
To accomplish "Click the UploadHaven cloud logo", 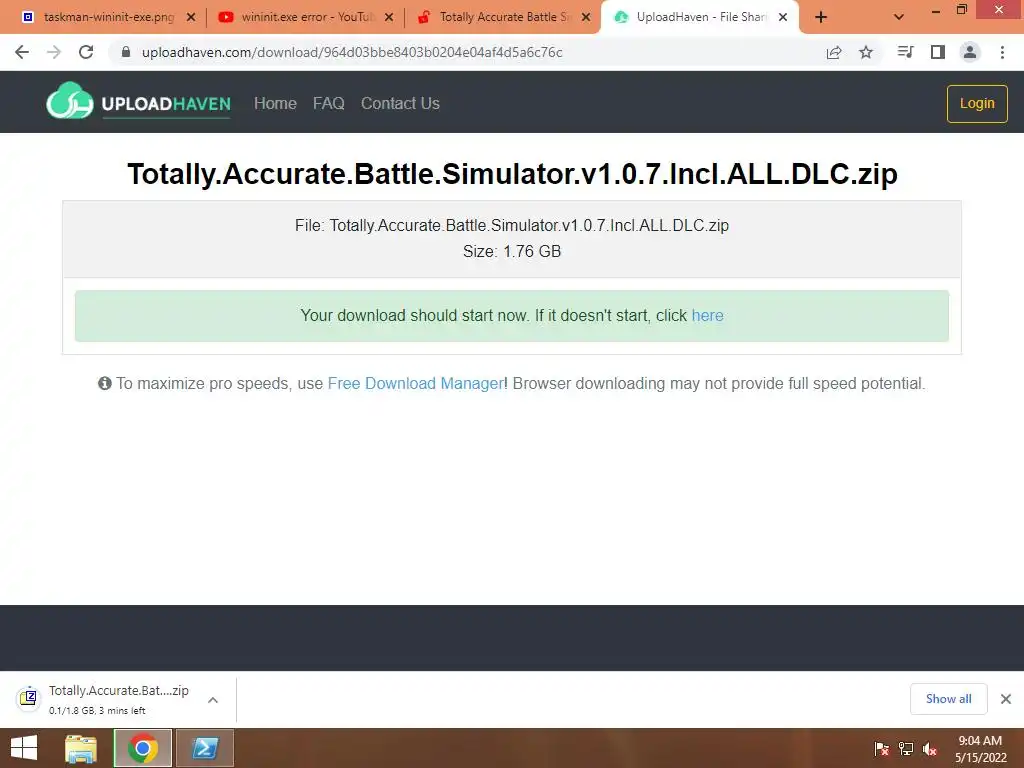I will (x=69, y=101).
